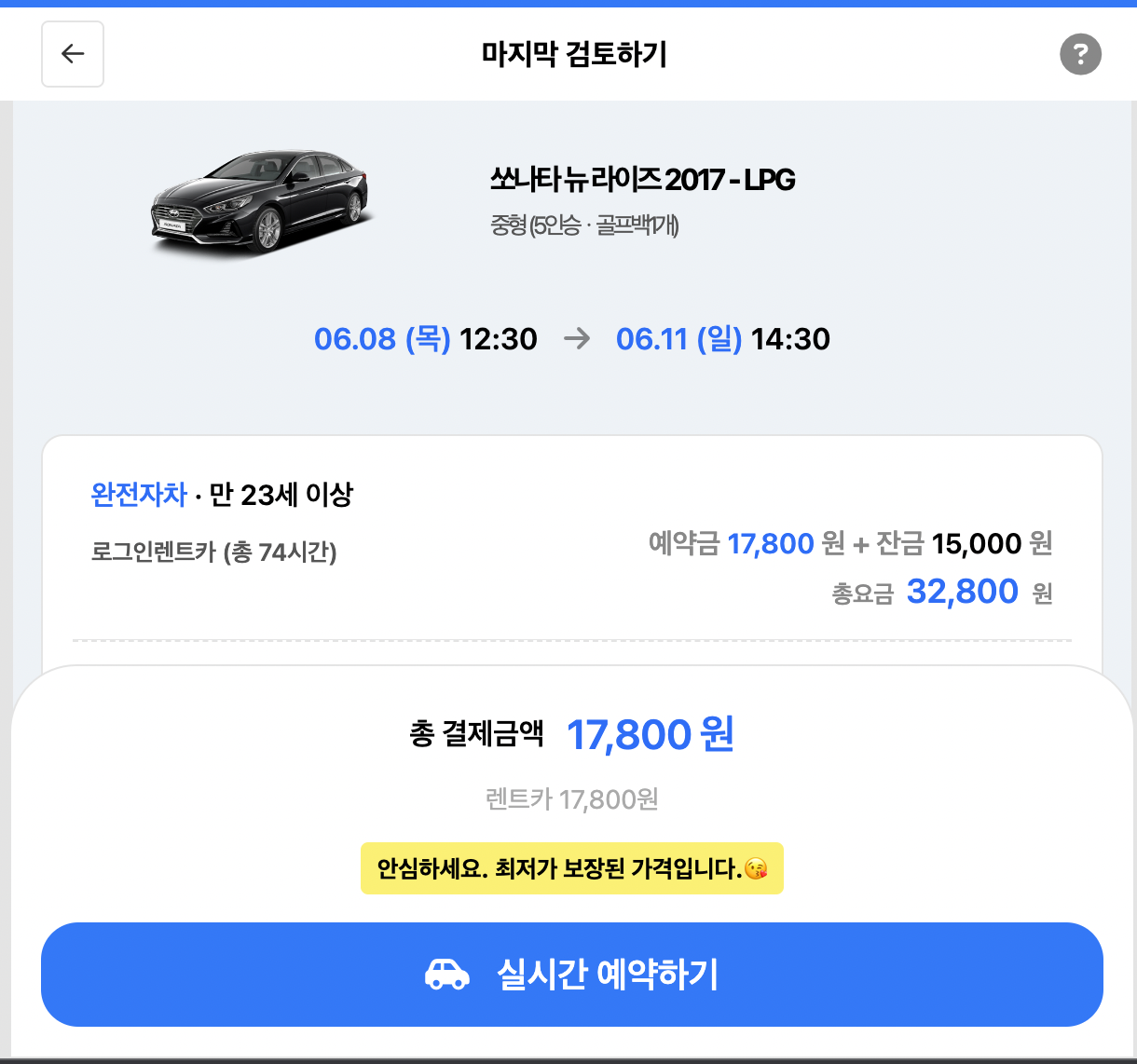This screenshot has width=1137, height=1064.
Task: Click the 쏘나타 뉴 라이즈 2017 vehicle title
Action: pyautogui.click(x=644, y=179)
